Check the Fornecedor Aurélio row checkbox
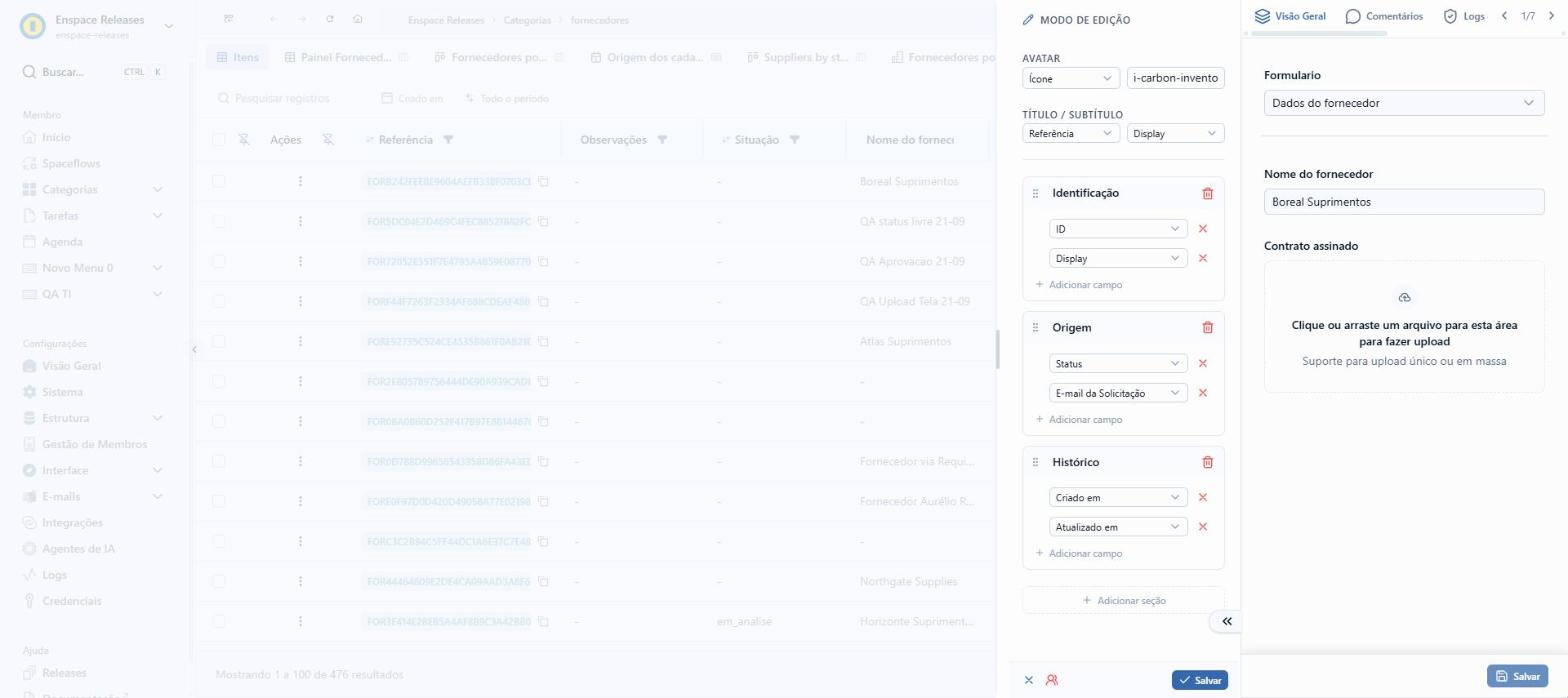Viewport: 1568px width, 698px height. click(x=219, y=501)
